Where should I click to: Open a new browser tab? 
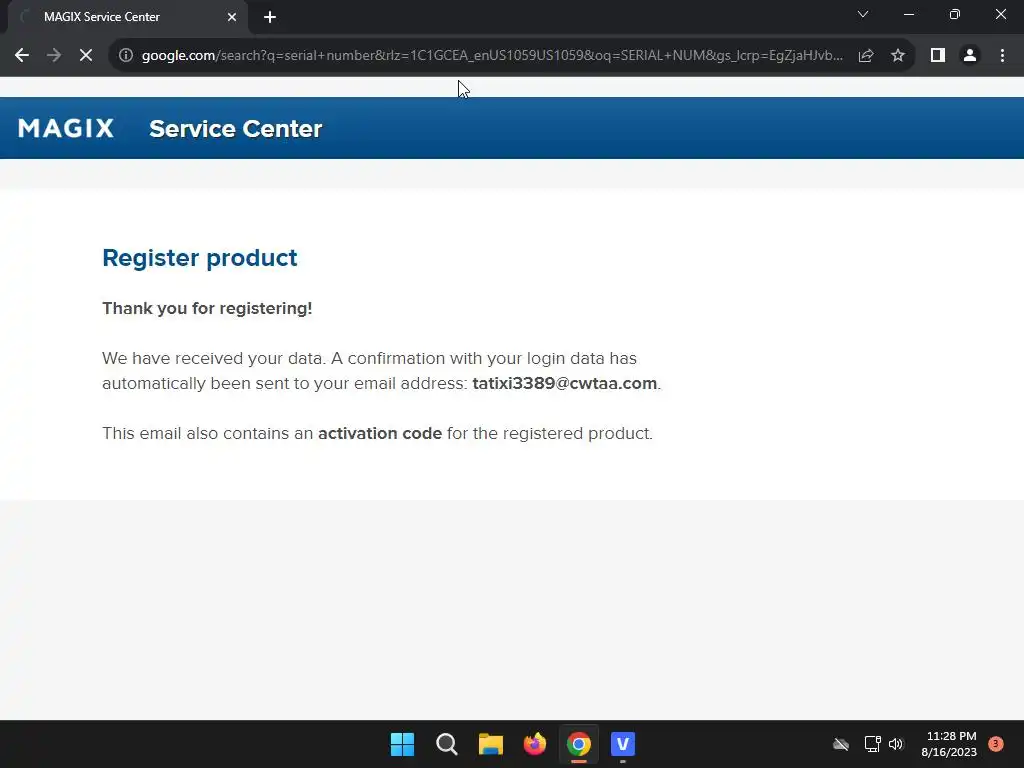pyautogui.click(x=270, y=17)
